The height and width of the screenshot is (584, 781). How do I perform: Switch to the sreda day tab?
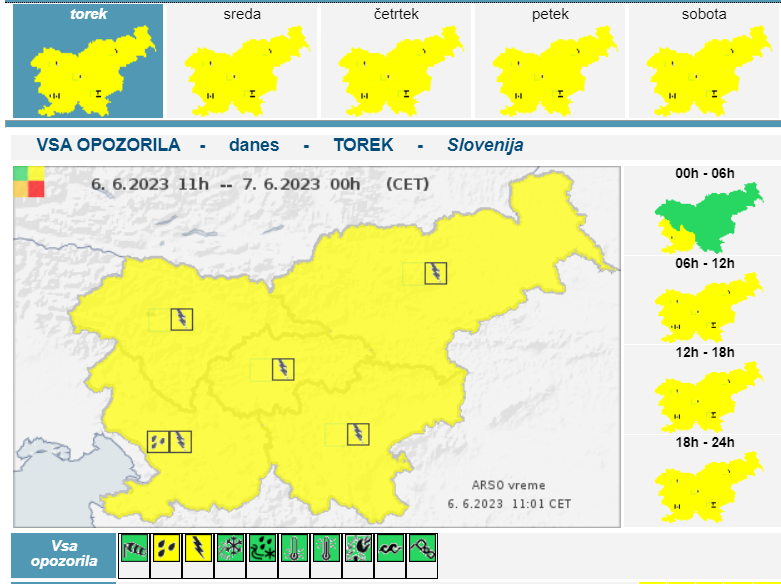(x=242, y=62)
